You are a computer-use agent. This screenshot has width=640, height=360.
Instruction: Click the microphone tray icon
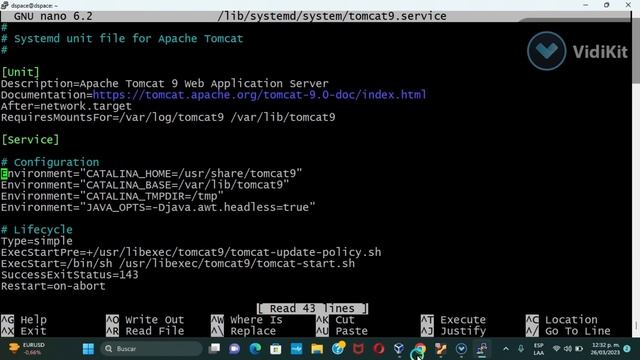(x=521, y=349)
